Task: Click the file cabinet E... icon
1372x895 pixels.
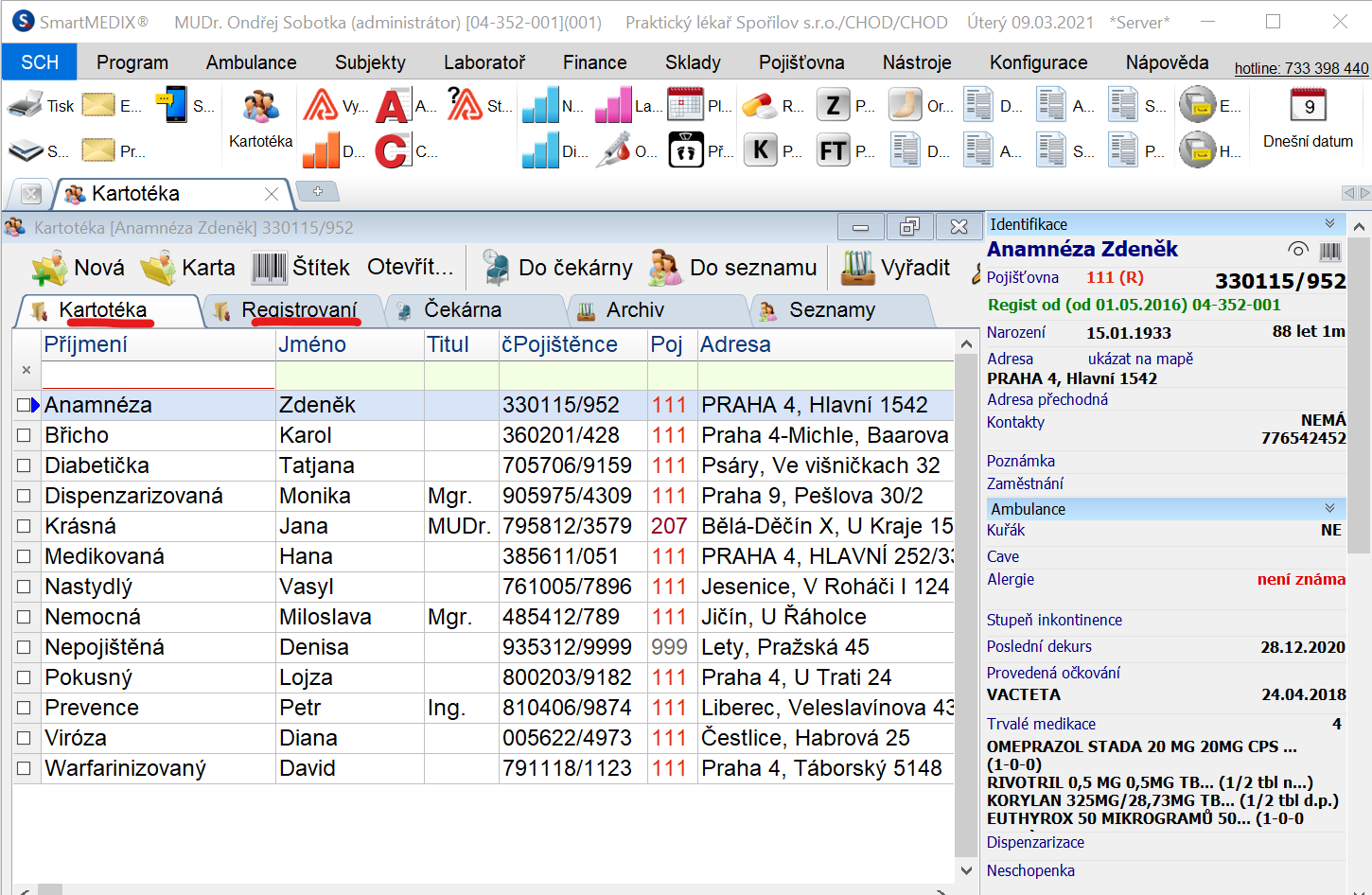Action: (1198, 105)
